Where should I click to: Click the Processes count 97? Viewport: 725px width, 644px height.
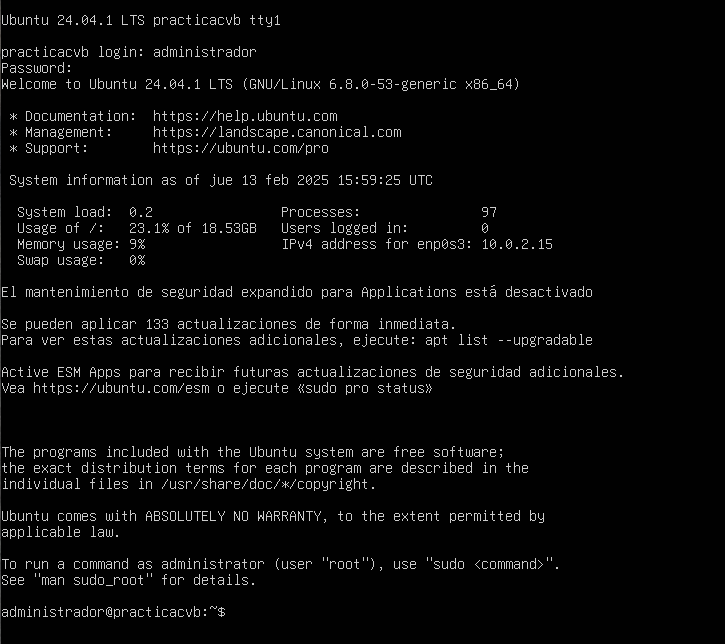coord(489,212)
